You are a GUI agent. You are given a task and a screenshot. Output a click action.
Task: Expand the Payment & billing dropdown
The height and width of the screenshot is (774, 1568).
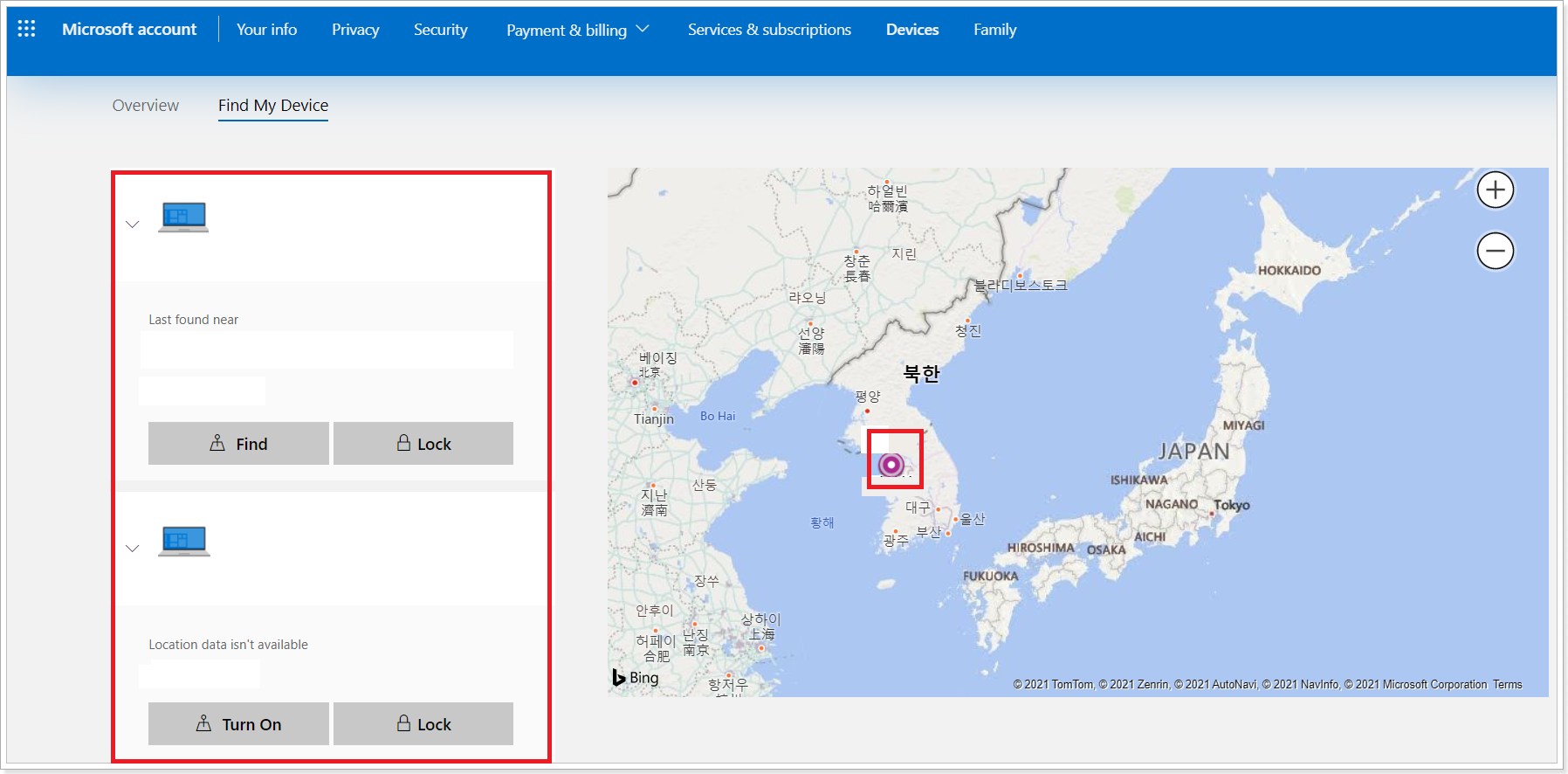[578, 30]
